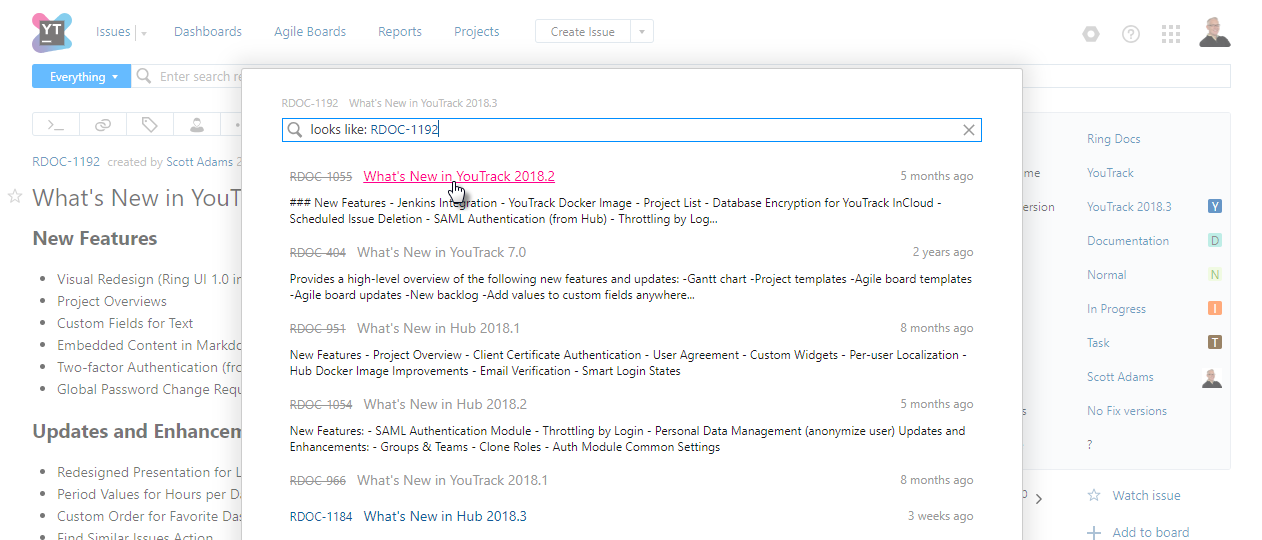Open issue ID RDOC-1054
Viewport: 1262px width, 540px height.
click(321, 405)
